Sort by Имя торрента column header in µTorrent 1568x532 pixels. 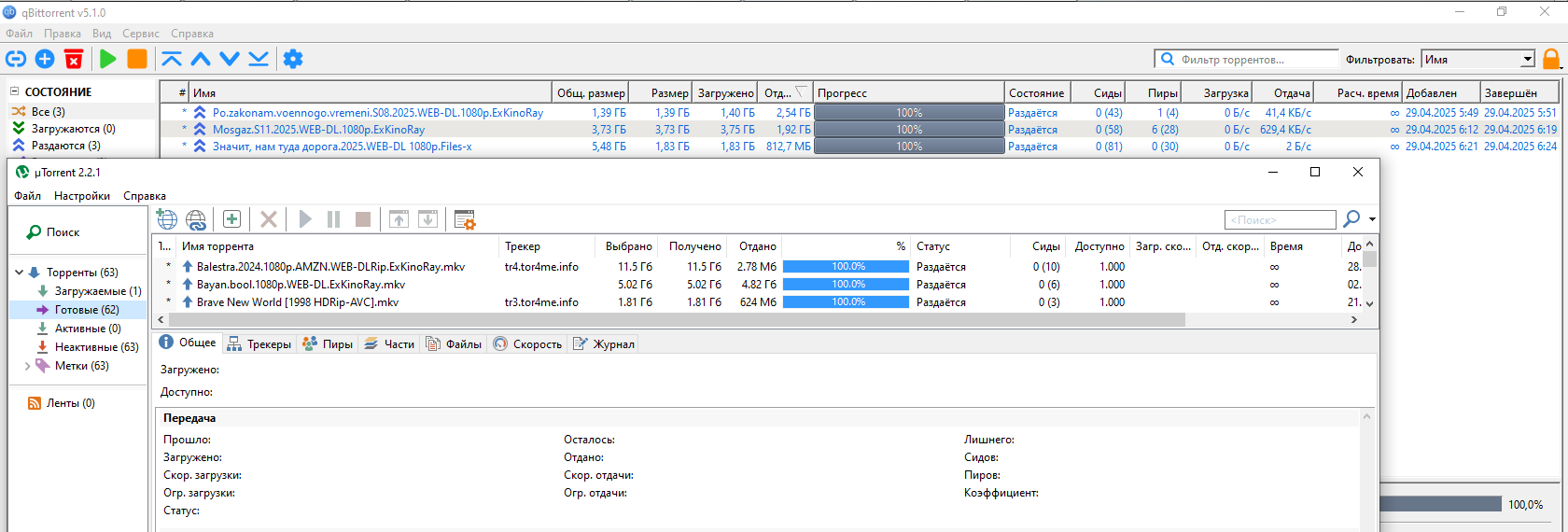[x=338, y=246]
